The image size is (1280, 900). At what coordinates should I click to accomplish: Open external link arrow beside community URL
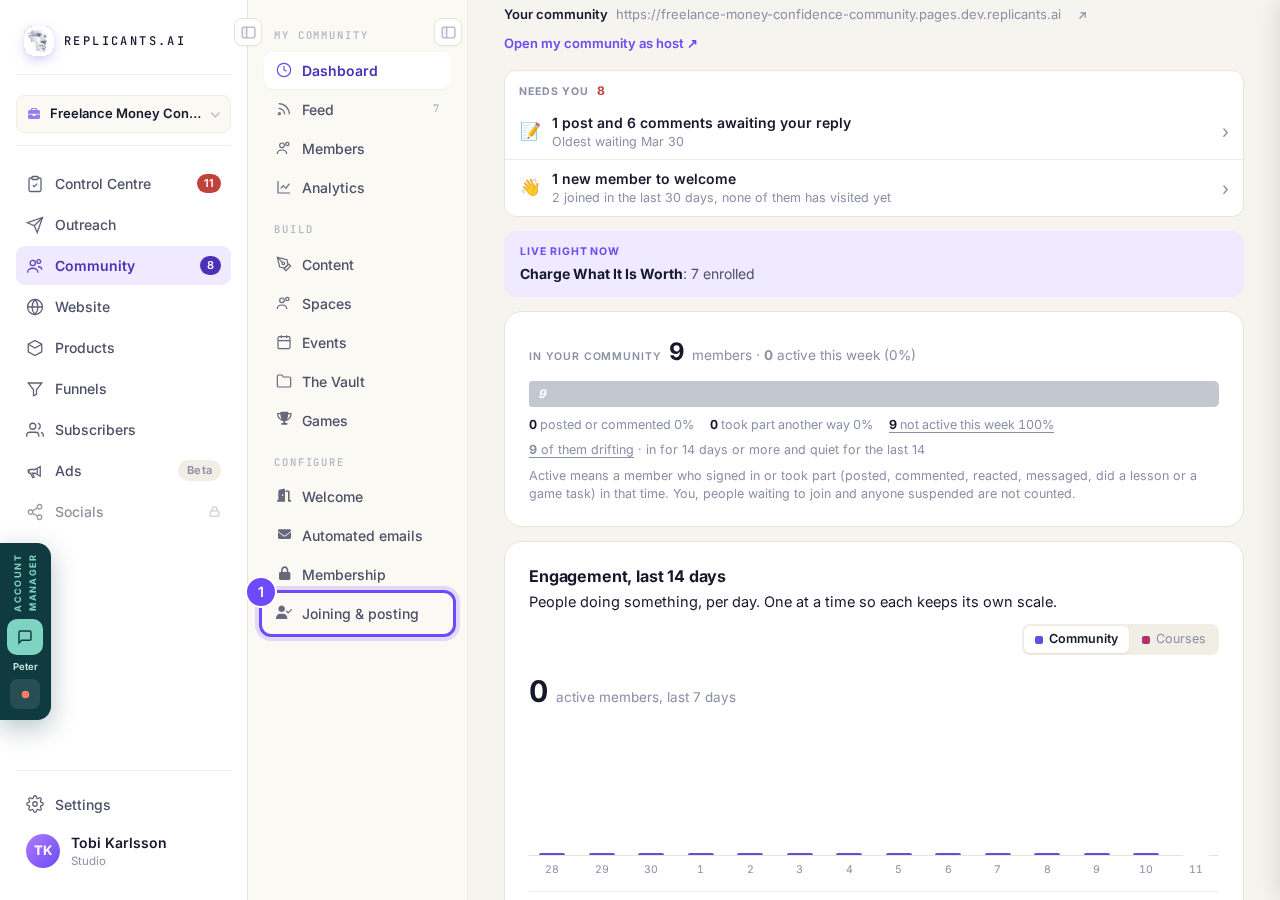[x=1082, y=15]
